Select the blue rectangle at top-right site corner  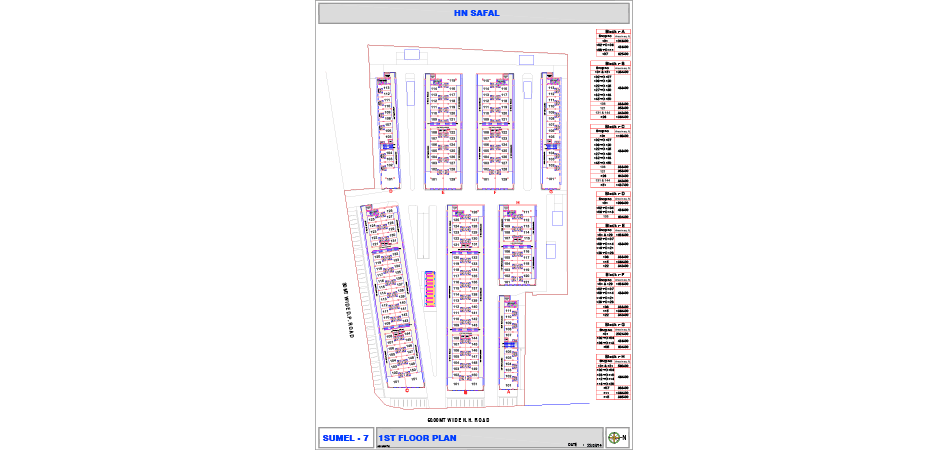(x=526, y=60)
